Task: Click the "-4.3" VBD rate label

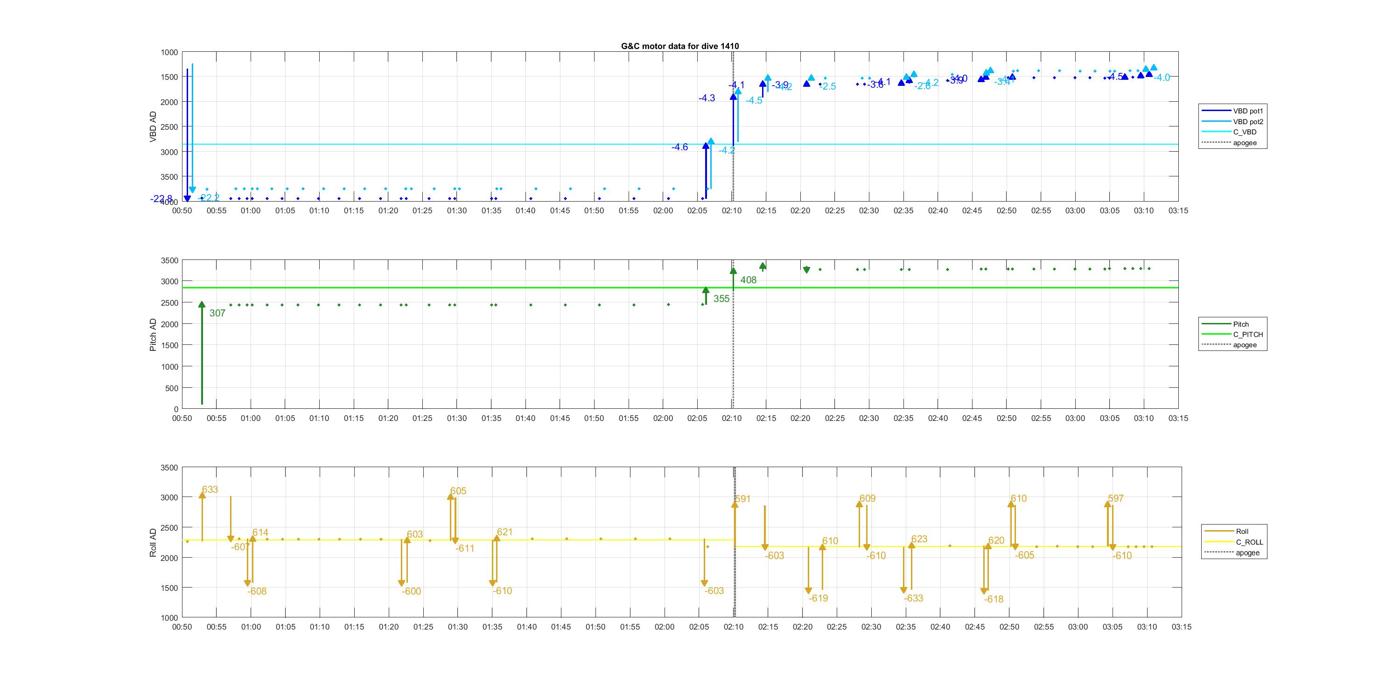Action: tap(706, 98)
